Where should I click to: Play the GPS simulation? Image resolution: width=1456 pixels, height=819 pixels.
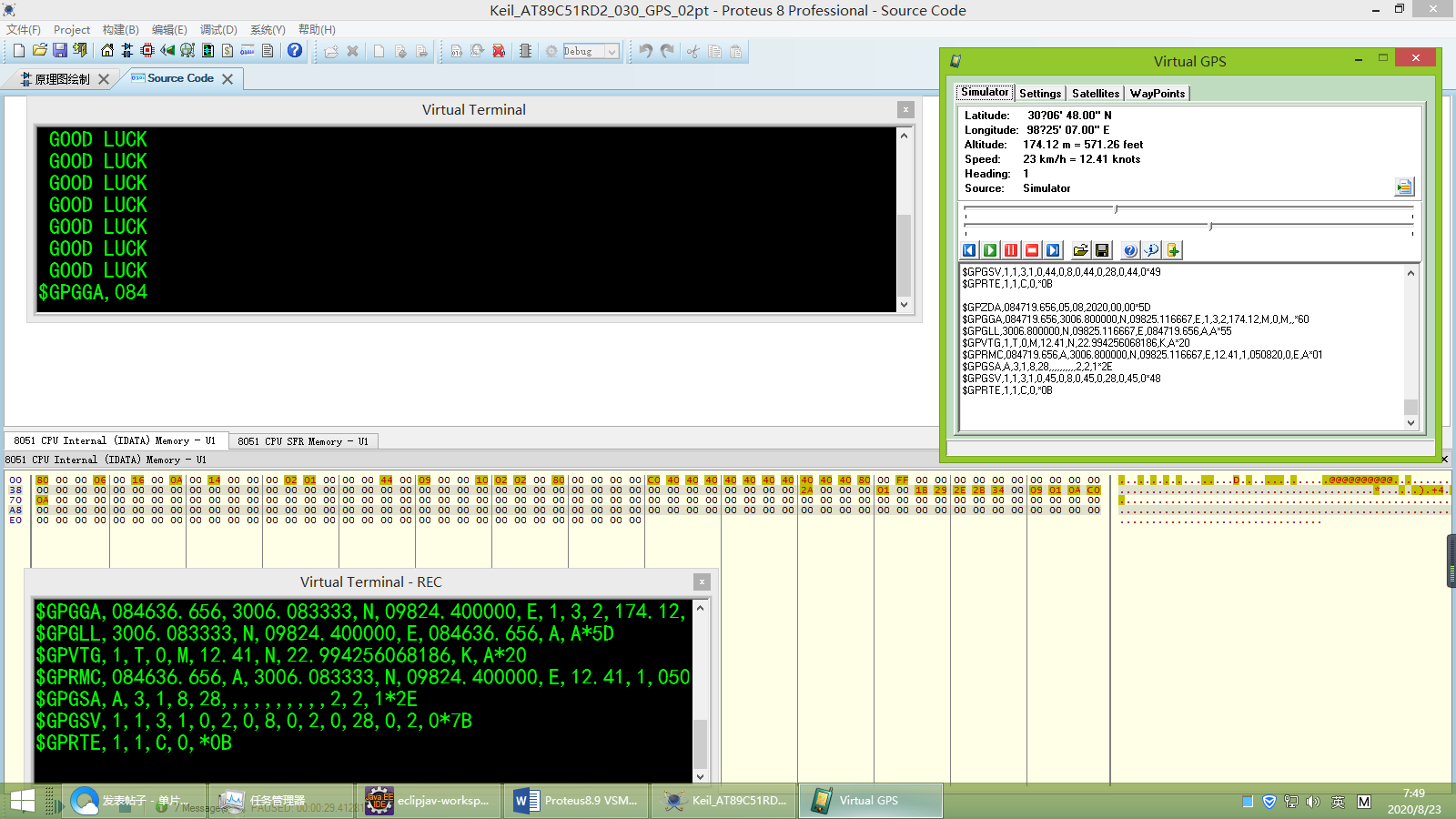990,250
